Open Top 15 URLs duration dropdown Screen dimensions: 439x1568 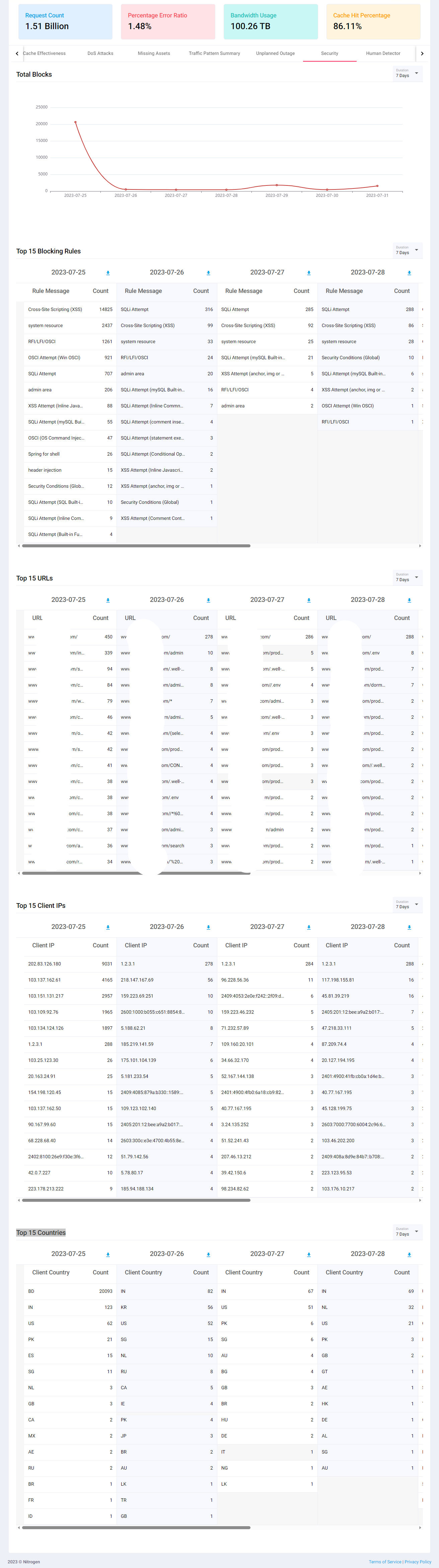tap(407, 578)
